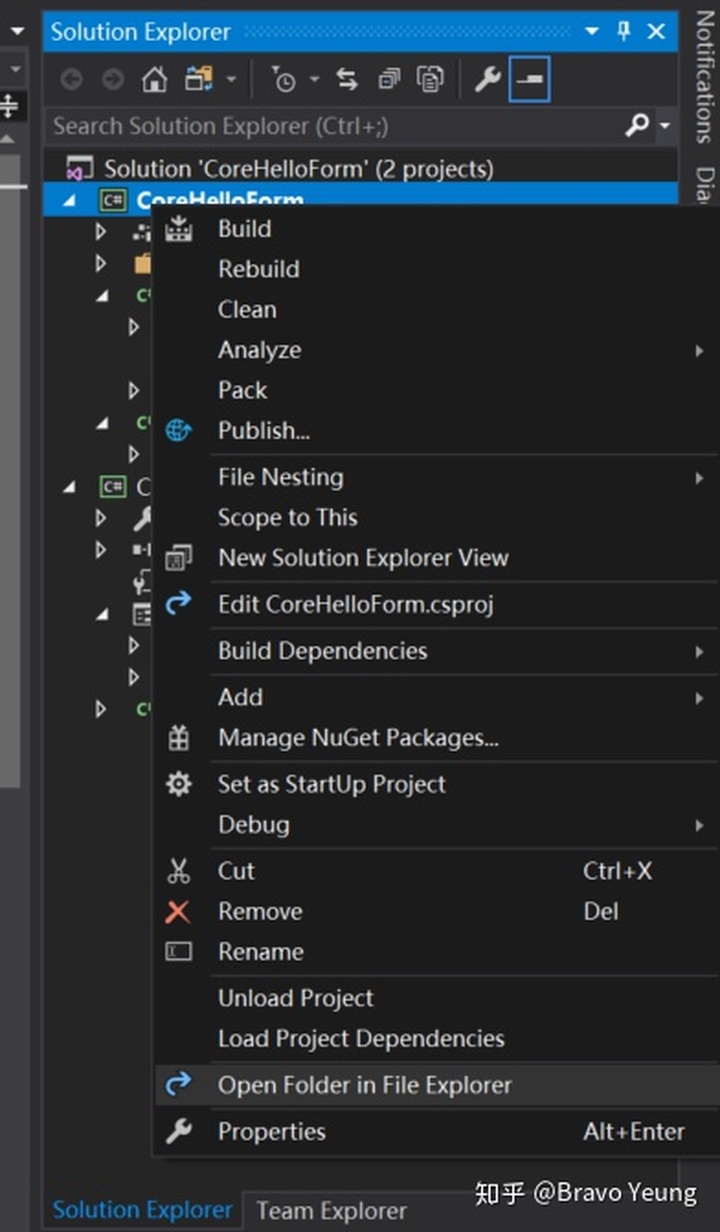The height and width of the screenshot is (1232, 720).
Task: Choose Build from the context menu
Action: tap(435, 228)
